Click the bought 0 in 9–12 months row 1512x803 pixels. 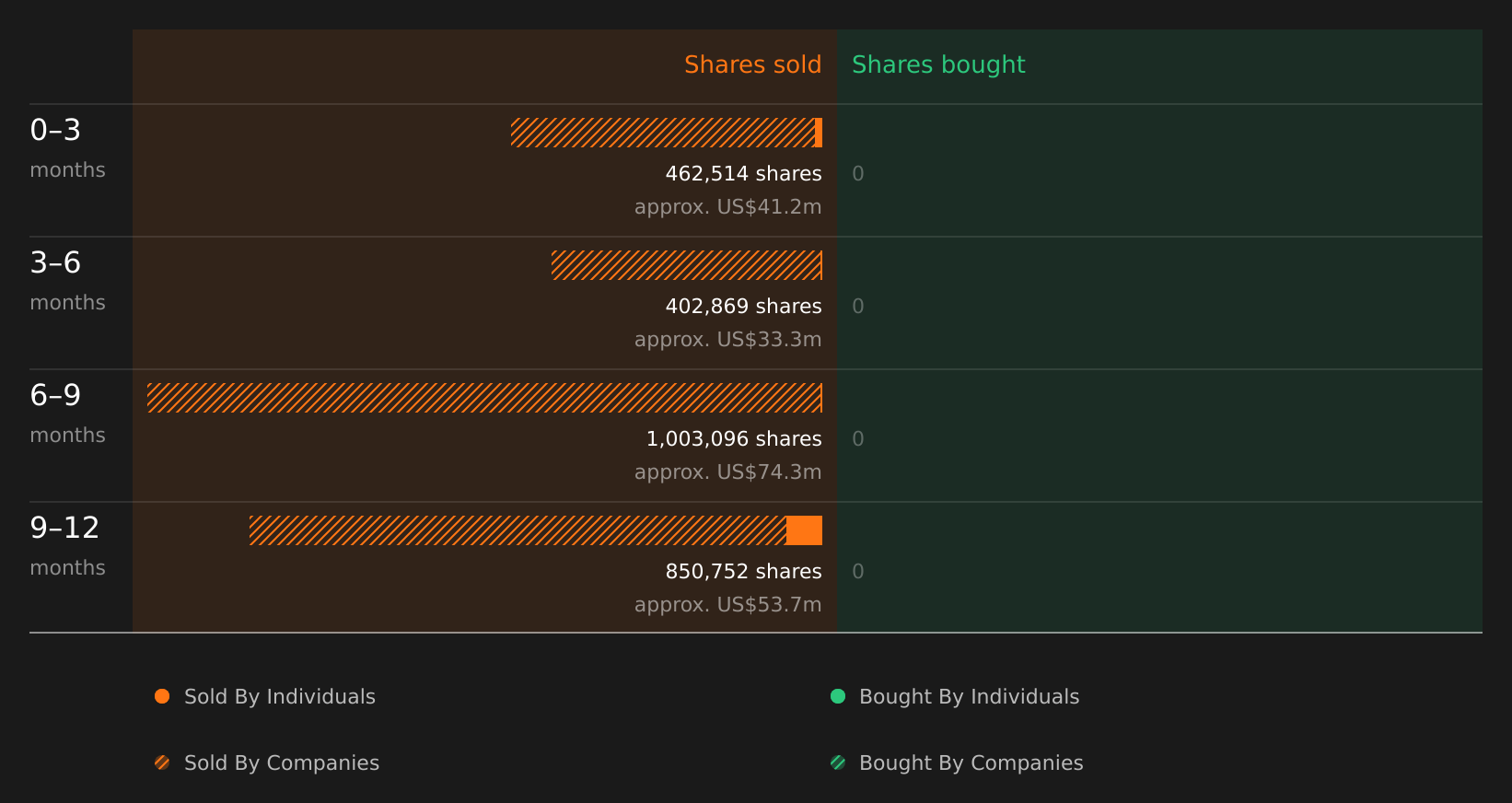pyautogui.click(x=858, y=571)
